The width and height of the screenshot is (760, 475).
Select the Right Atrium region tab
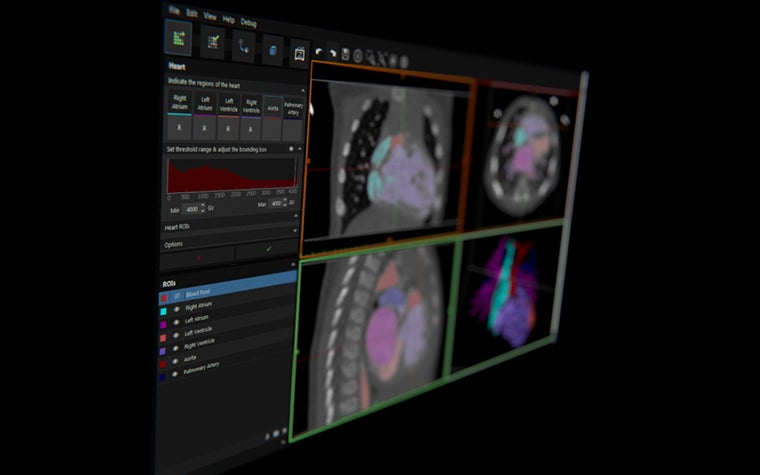180,102
